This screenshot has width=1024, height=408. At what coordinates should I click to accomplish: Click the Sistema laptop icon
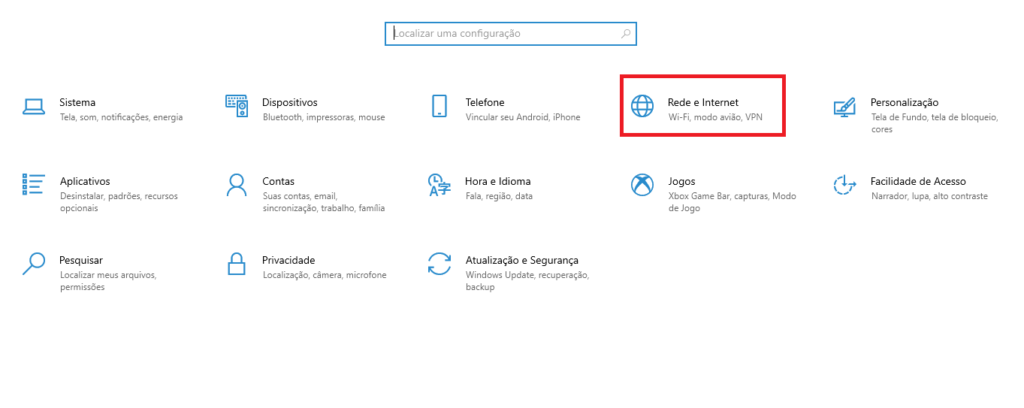click(34, 107)
